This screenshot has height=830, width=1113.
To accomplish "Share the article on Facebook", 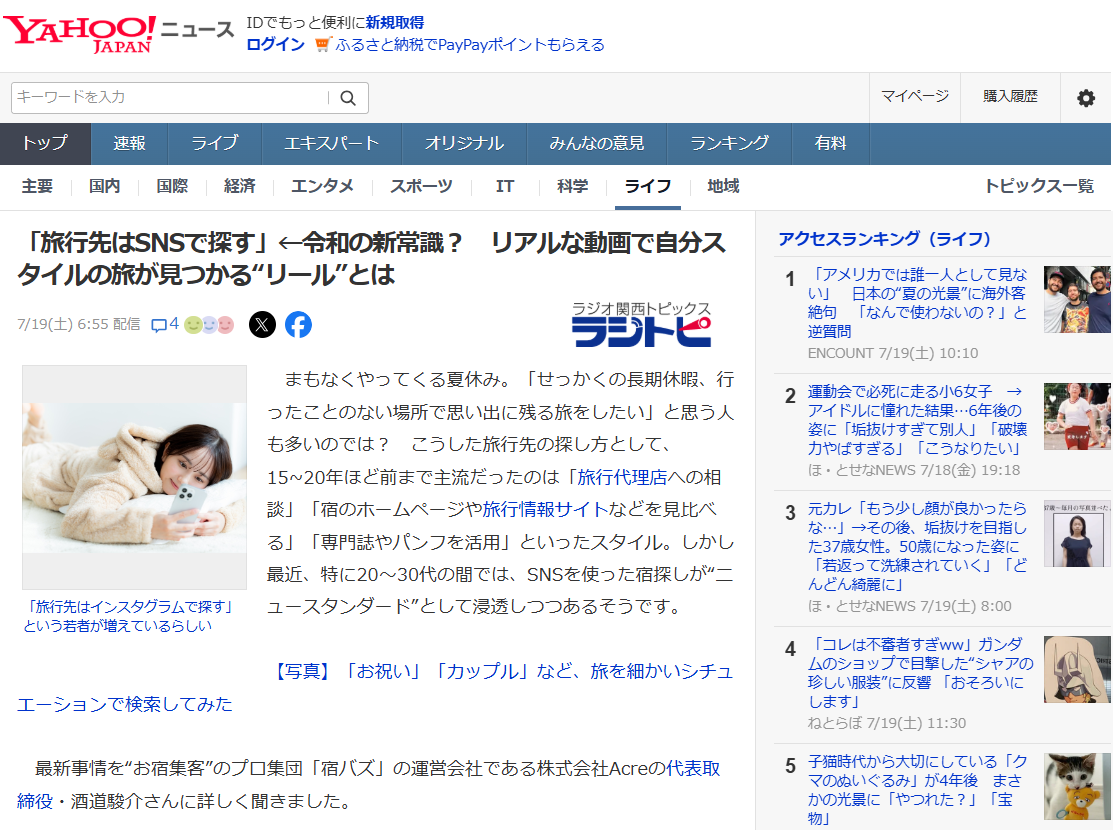I will (x=298, y=324).
